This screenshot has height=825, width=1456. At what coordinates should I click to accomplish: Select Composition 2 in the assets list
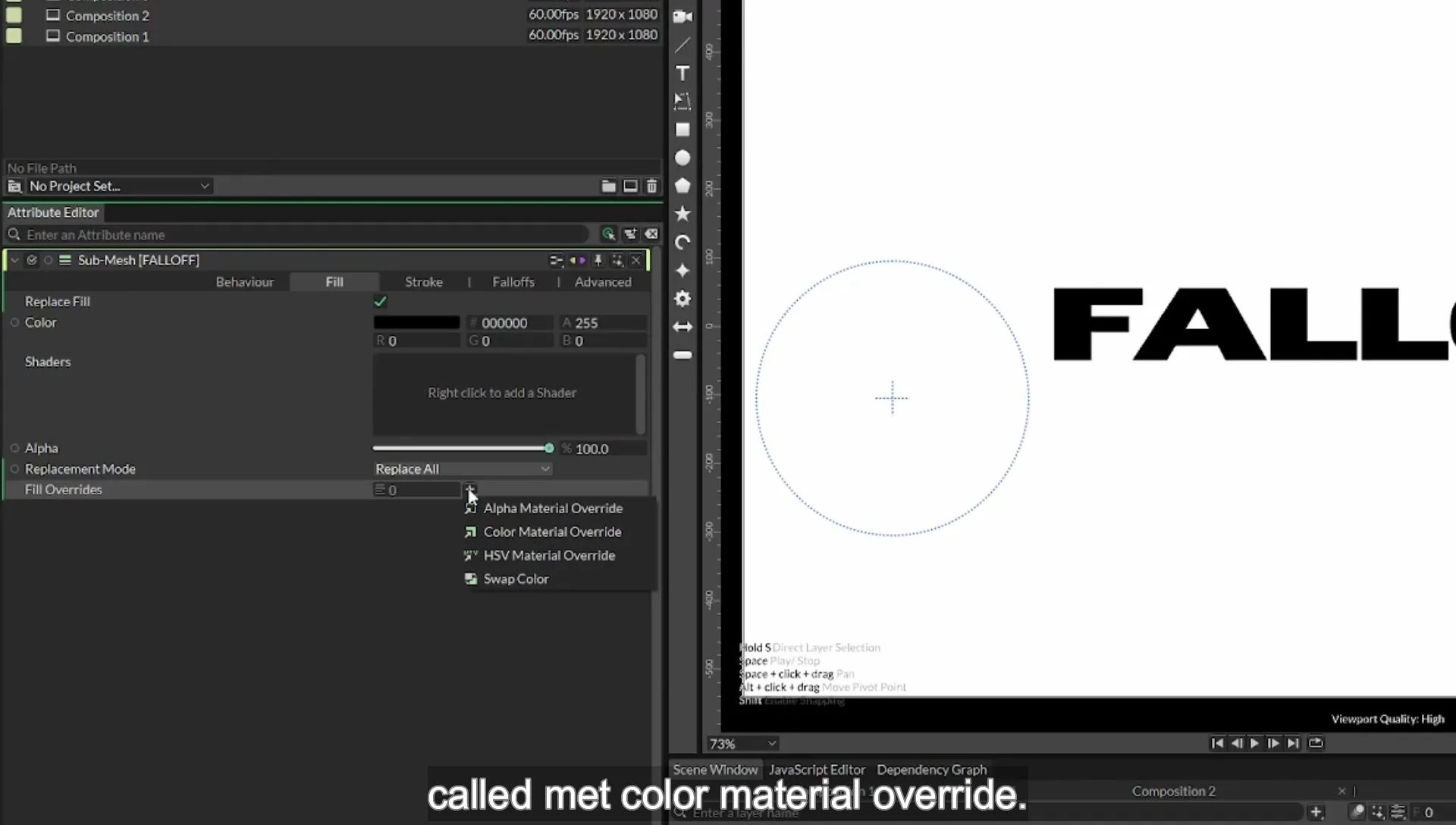click(x=107, y=15)
